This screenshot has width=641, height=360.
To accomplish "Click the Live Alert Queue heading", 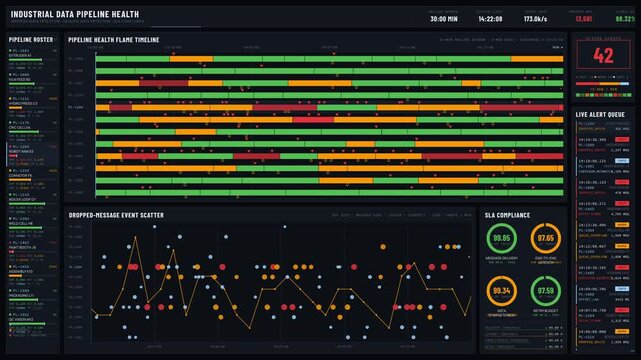I will tap(600, 114).
